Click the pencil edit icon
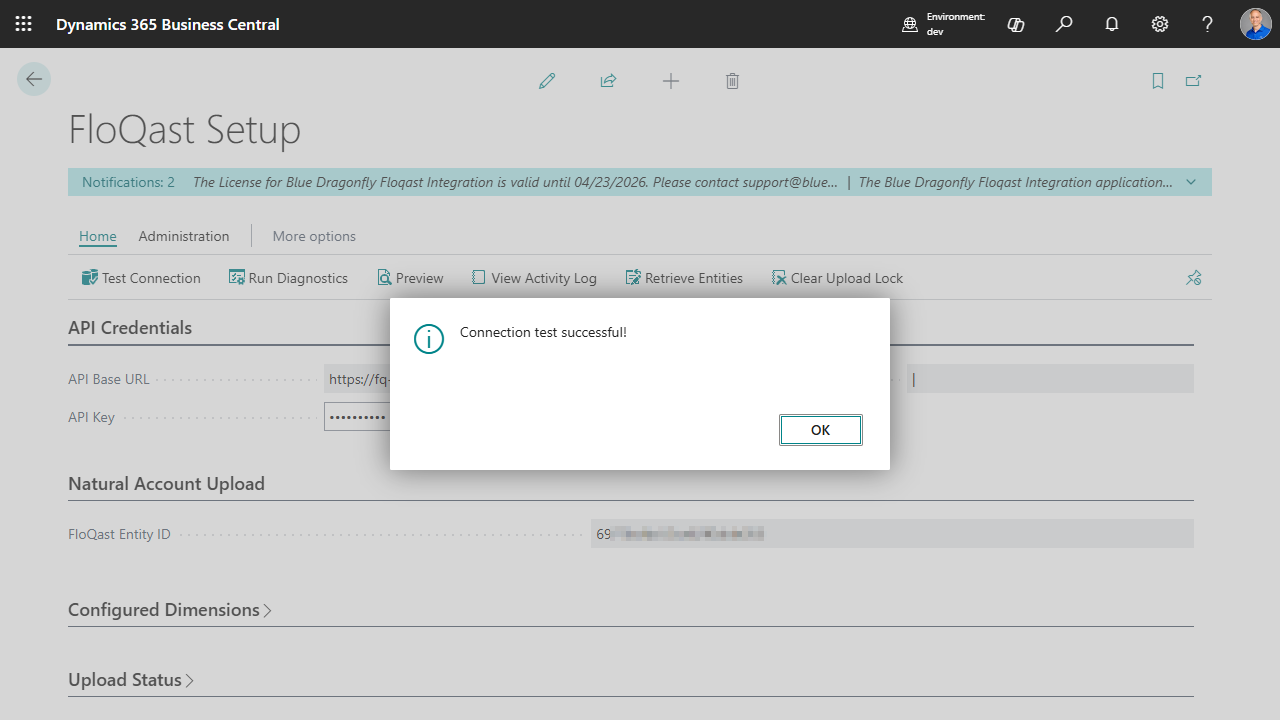Image resolution: width=1280 pixels, height=720 pixels. pos(547,81)
